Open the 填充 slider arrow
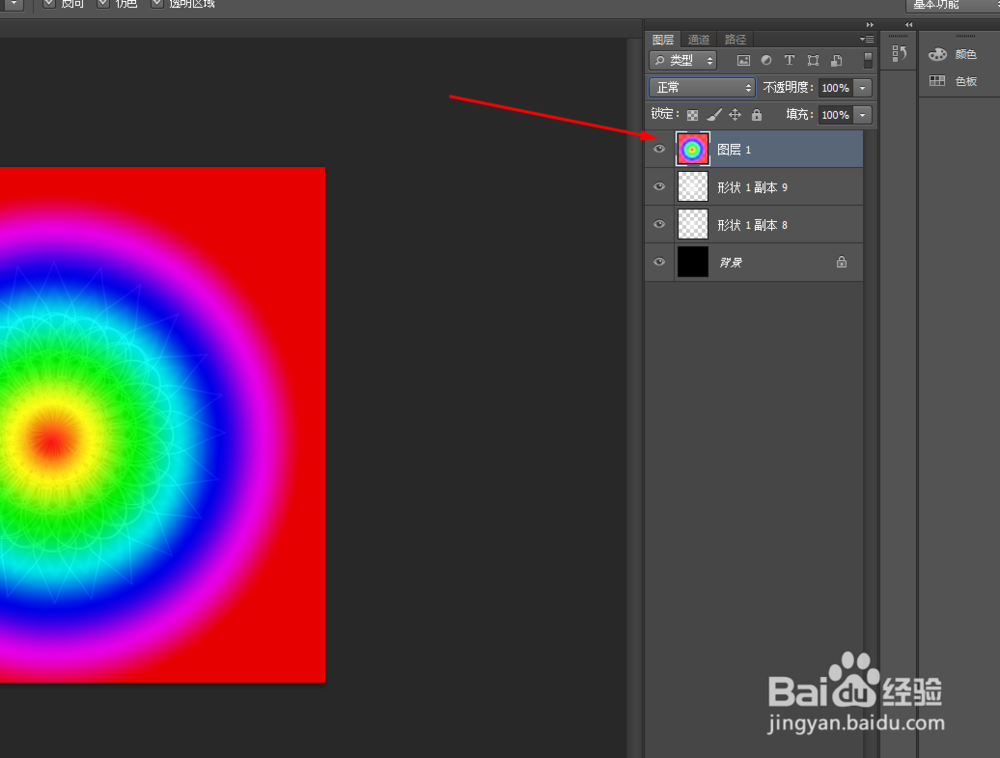 coord(862,115)
